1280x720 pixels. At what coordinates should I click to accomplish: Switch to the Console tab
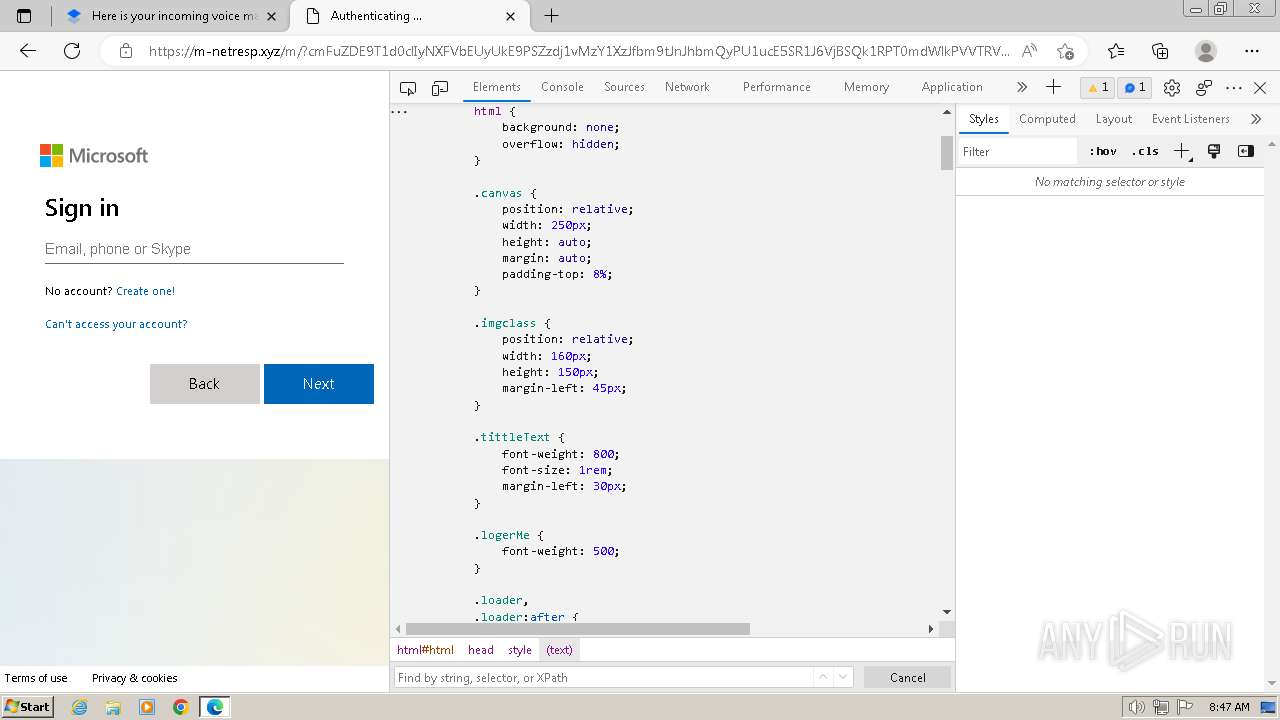[562, 87]
